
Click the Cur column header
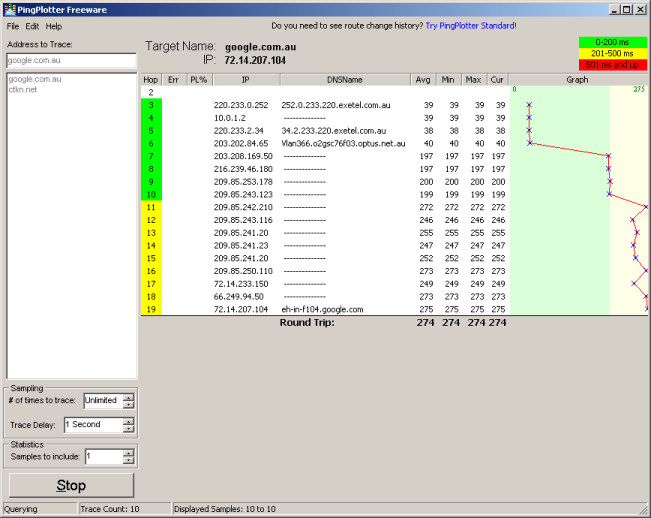point(497,80)
